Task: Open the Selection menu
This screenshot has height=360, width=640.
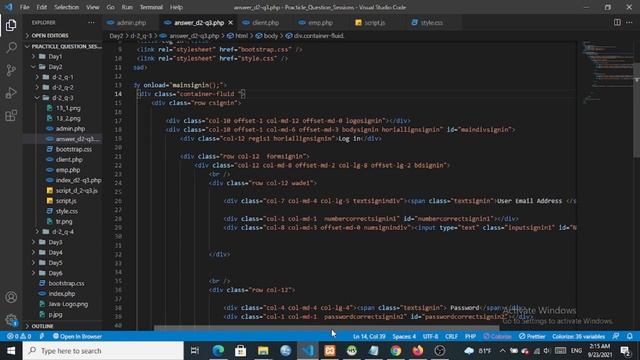Action: (67, 7)
